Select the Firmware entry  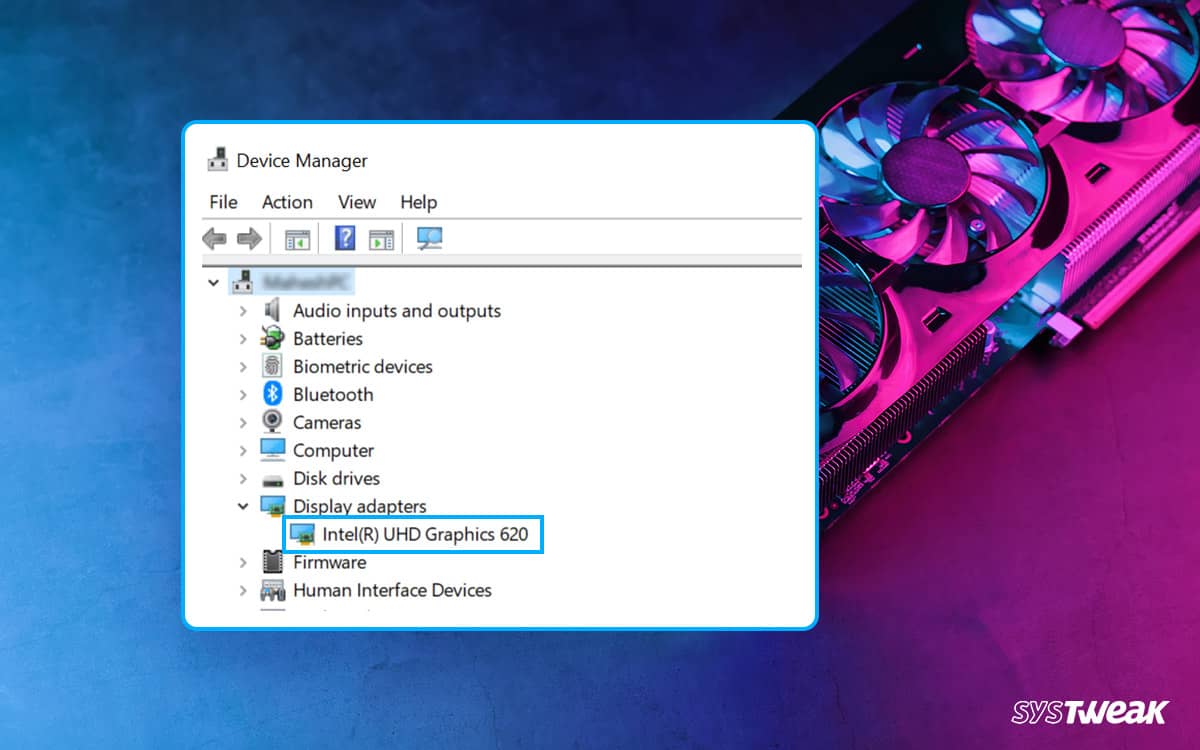(329, 562)
